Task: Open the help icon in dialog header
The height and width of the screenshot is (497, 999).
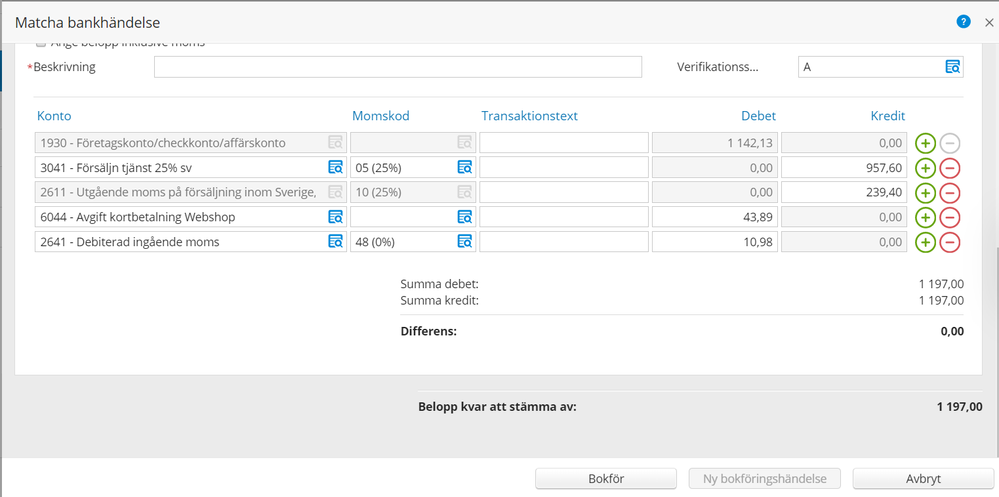Action: click(x=964, y=21)
